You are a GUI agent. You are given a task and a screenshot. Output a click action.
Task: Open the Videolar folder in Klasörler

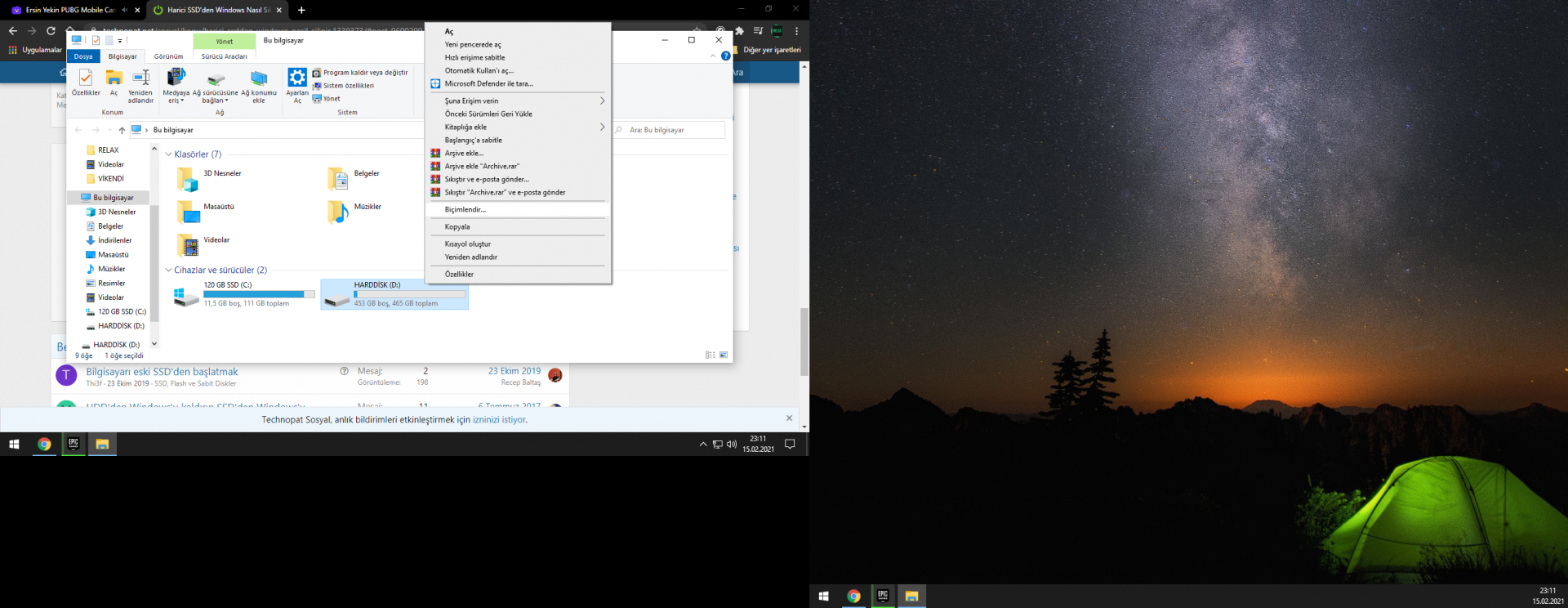(x=188, y=246)
